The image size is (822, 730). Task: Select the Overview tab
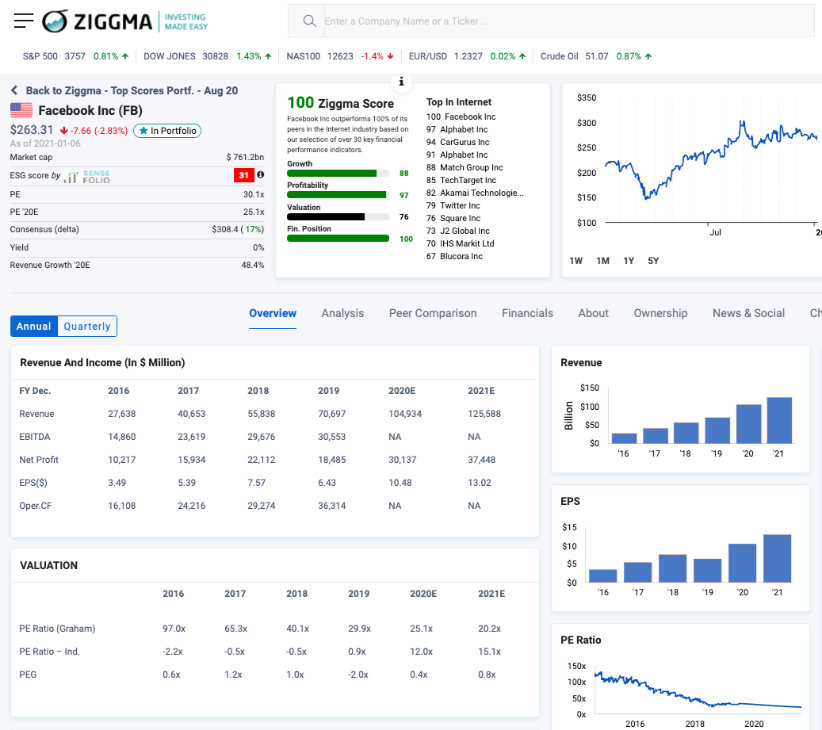point(273,313)
